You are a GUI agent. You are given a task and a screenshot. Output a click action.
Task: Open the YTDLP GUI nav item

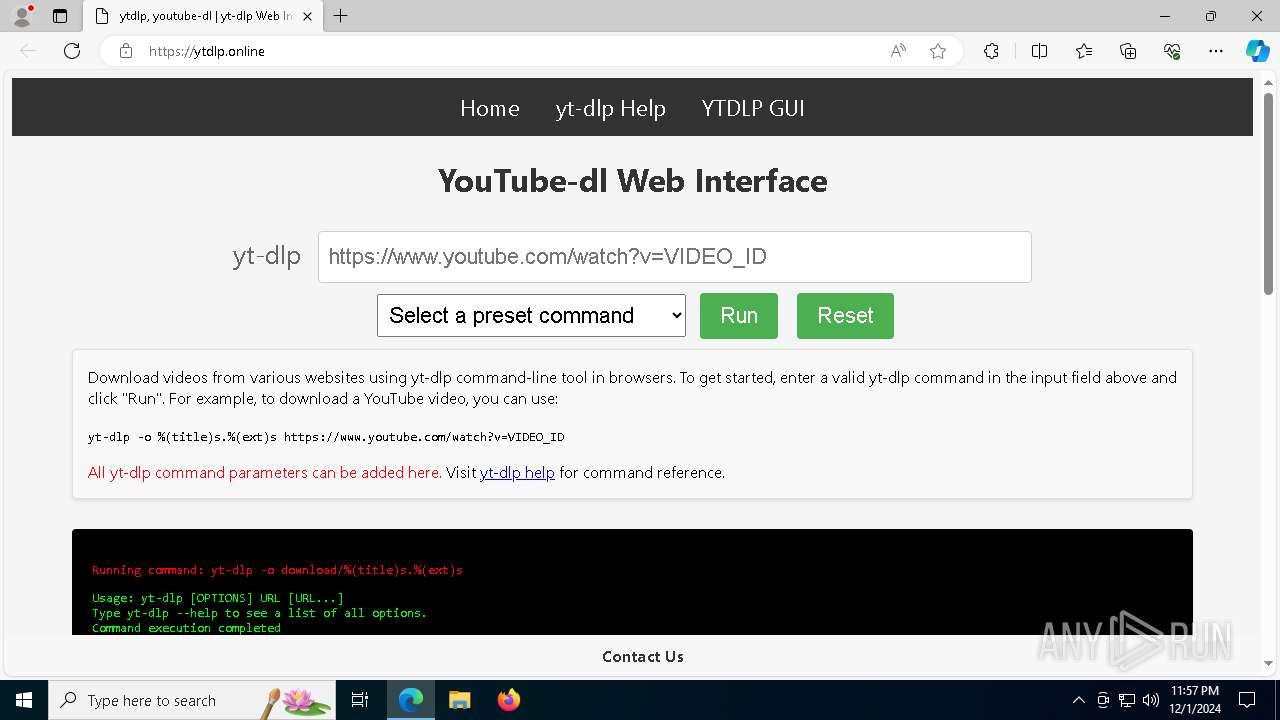coord(753,108)
